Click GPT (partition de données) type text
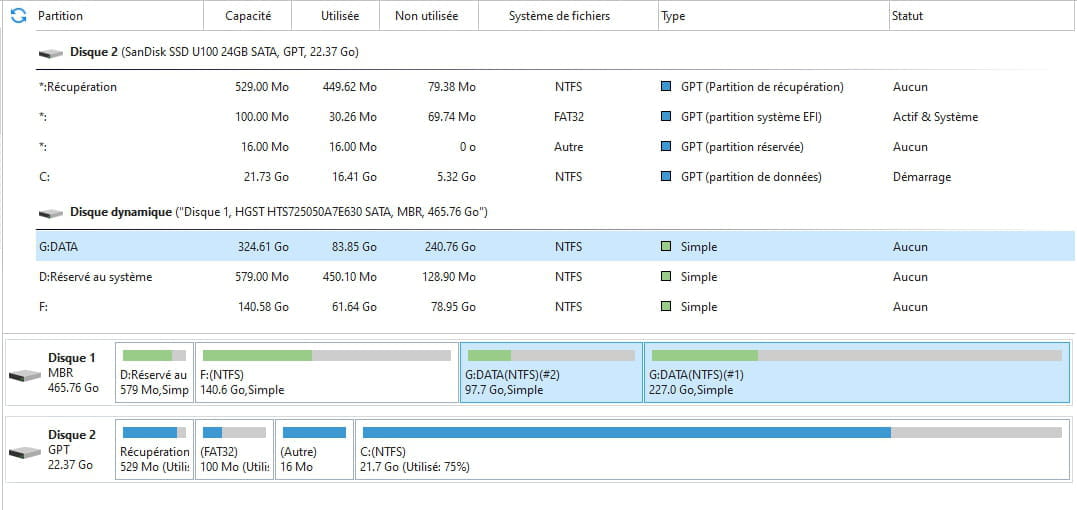This screenshot has height=510, width=1077. coord(751,177)
